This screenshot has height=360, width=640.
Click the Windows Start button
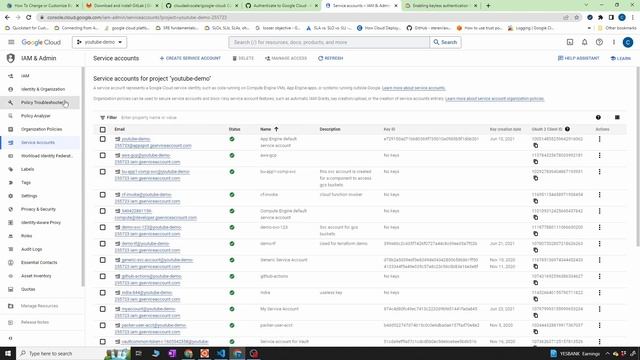[8, 353]
